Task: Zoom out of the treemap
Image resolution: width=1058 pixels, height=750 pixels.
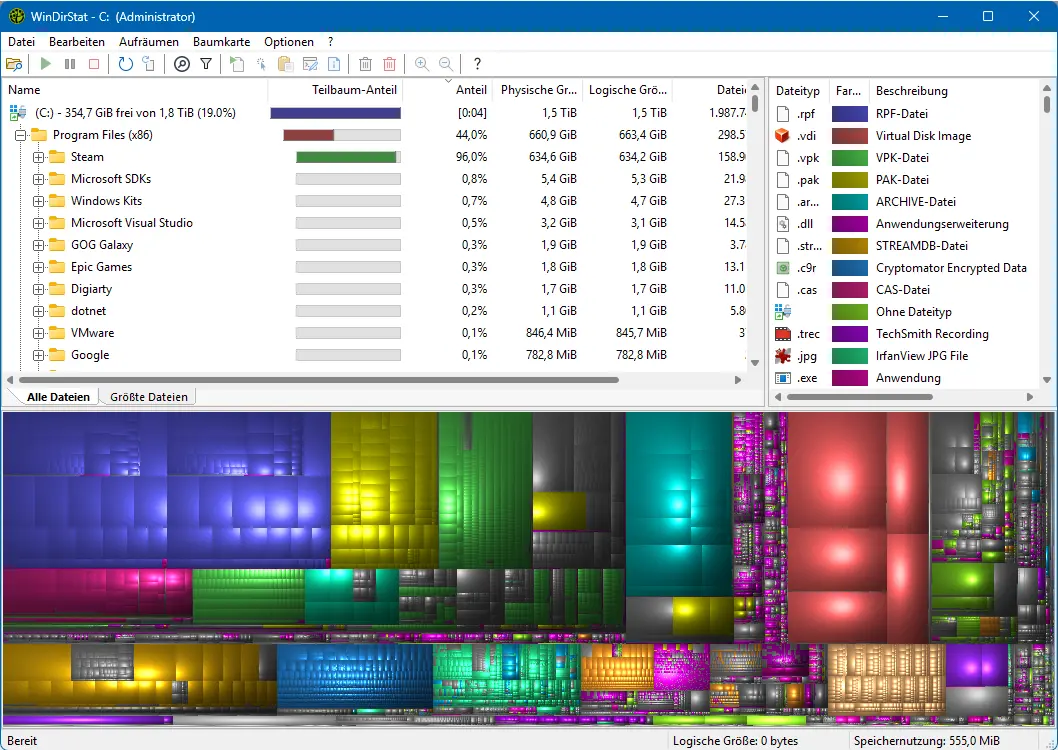Action: 446,64
